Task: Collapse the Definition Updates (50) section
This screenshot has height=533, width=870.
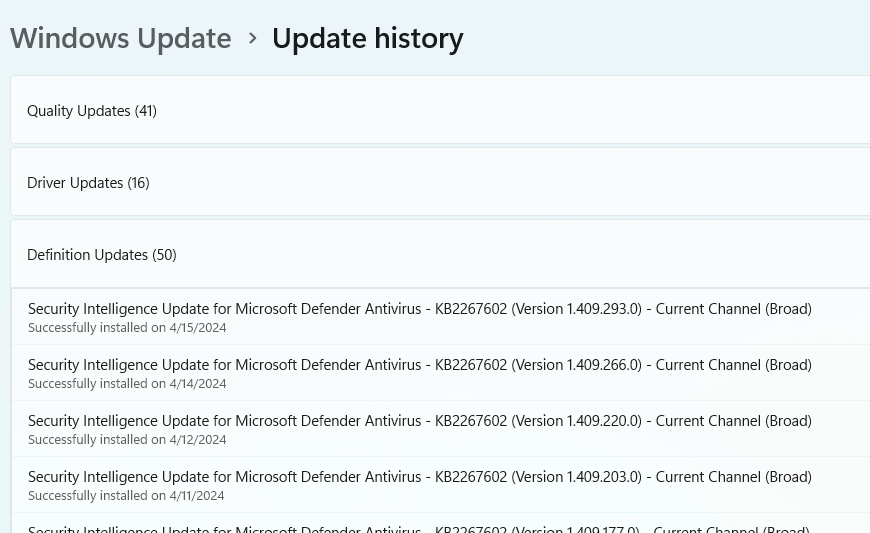Action: click(x=440, y=254)
